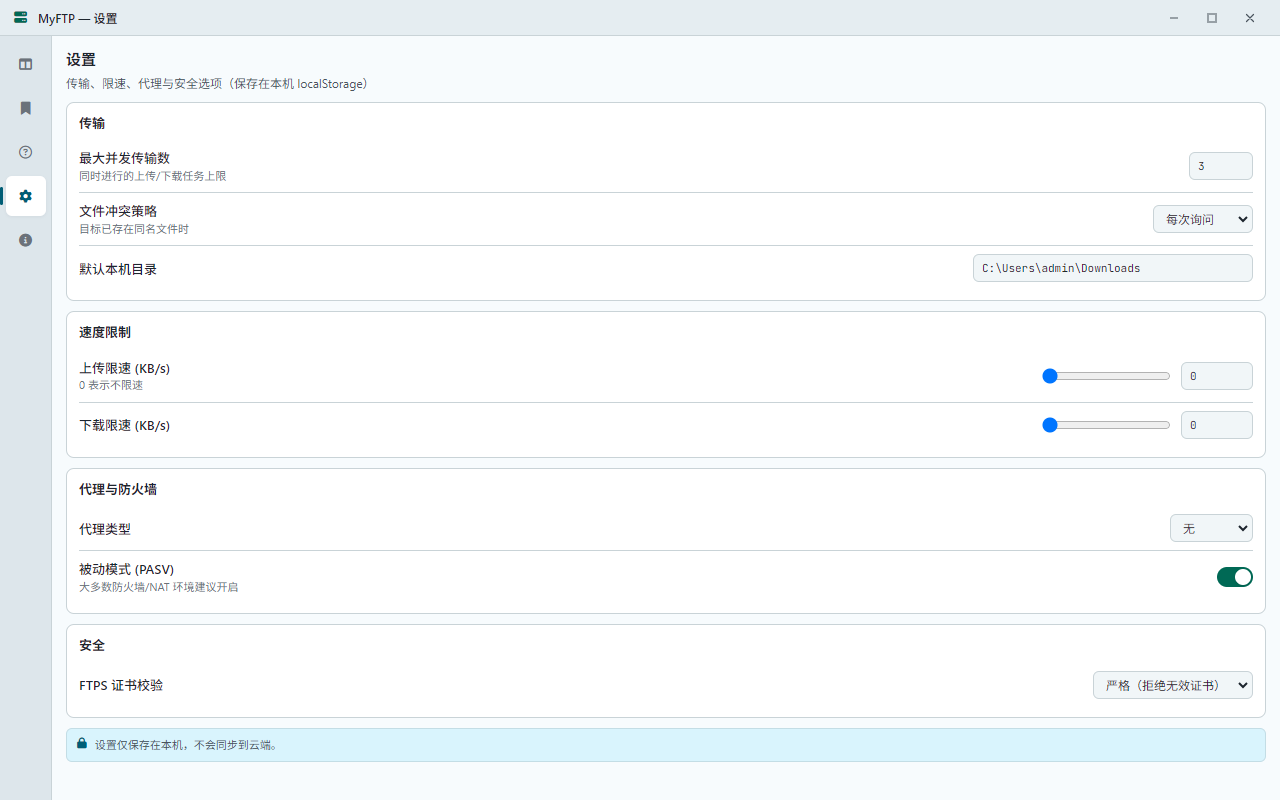This screenshot has height=800, width=1280.
Task: Click the 最大并发传输数 number field
Action: click(x=1220, y=166)
